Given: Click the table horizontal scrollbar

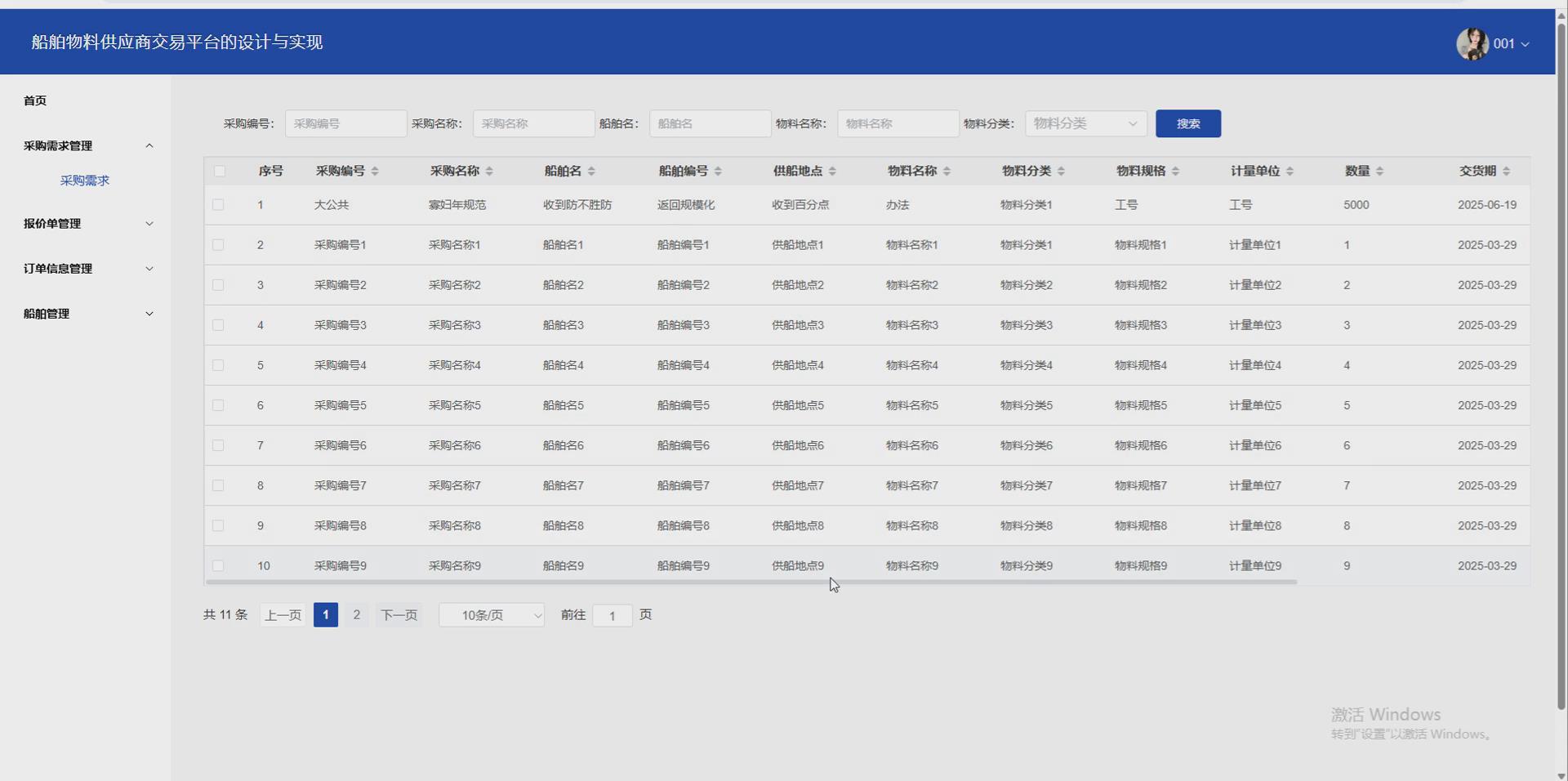Looking at the screenshot, I should (x=751, y=582).
